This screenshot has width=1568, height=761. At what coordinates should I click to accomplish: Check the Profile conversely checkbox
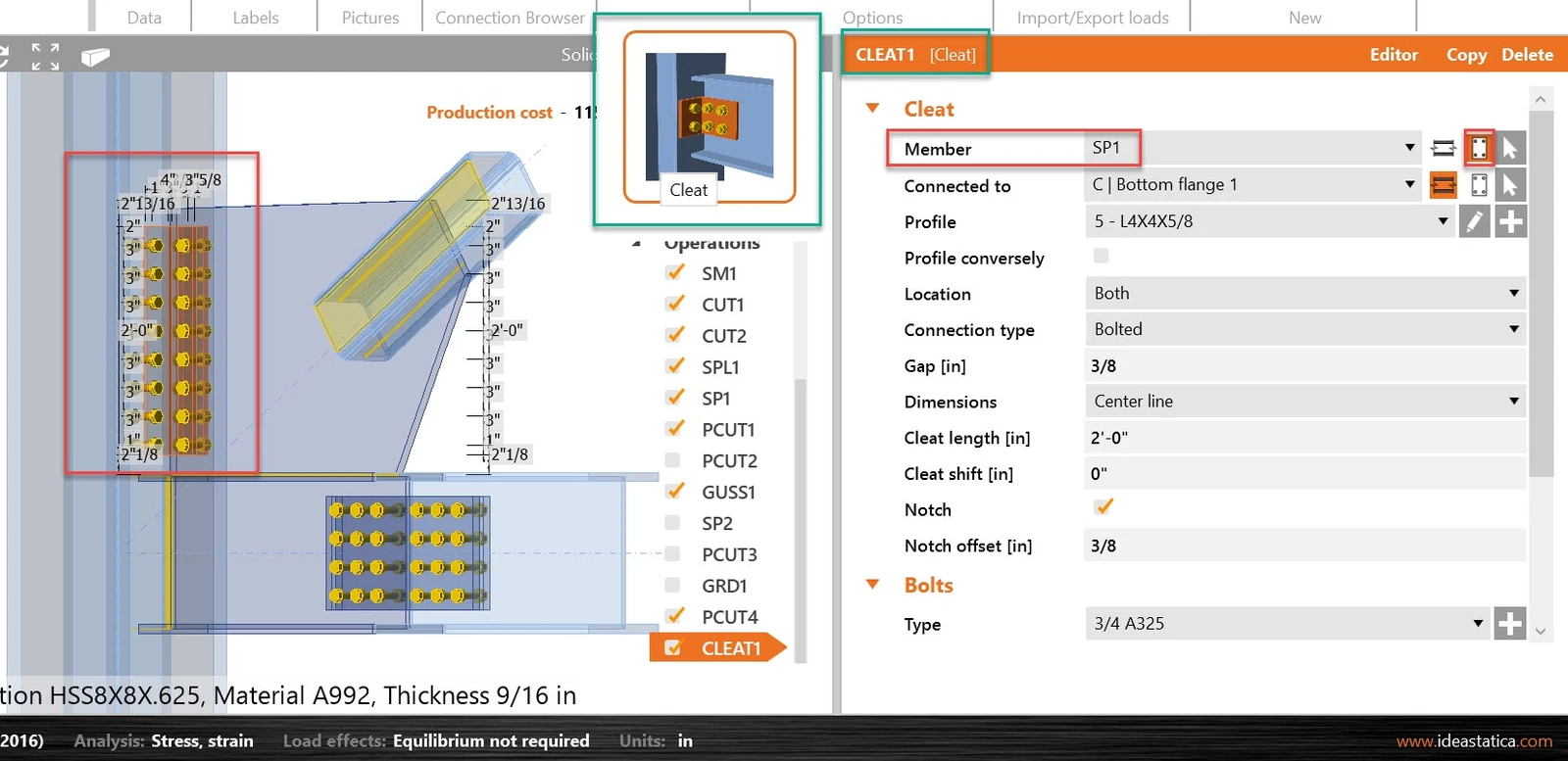point(1102,256)
